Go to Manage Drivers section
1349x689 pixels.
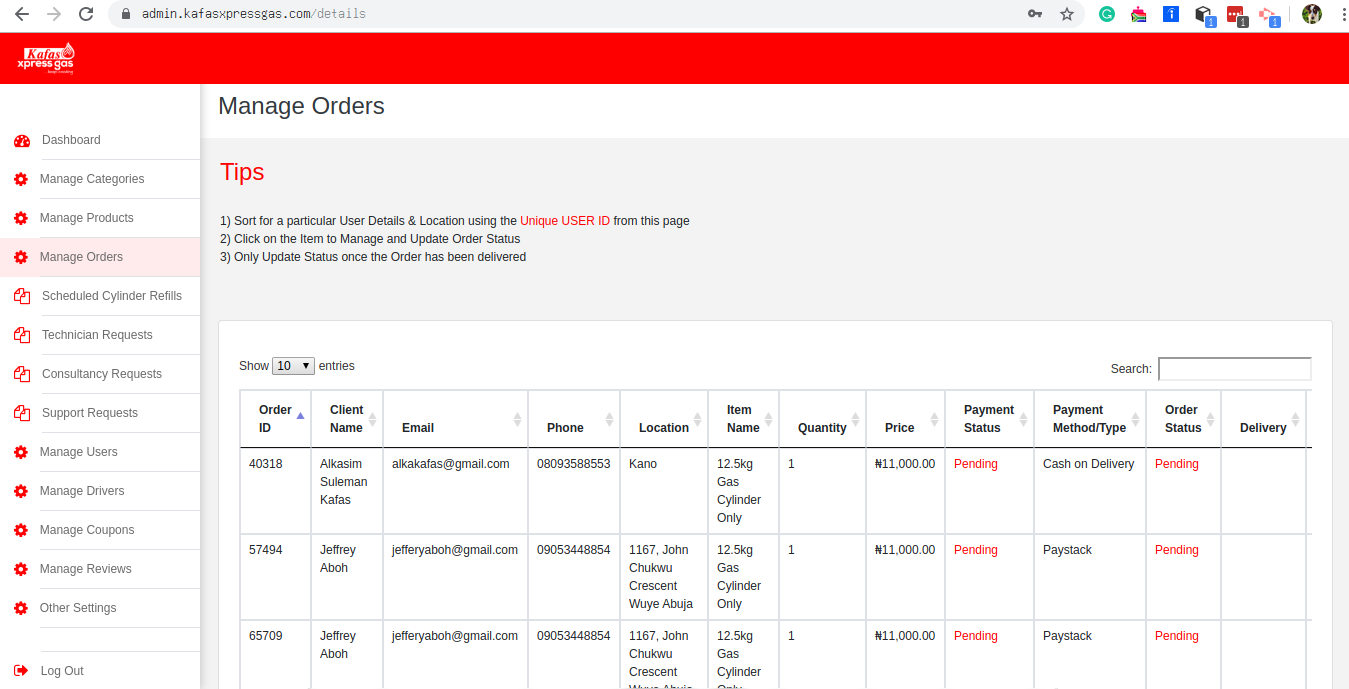pos(82,491)
